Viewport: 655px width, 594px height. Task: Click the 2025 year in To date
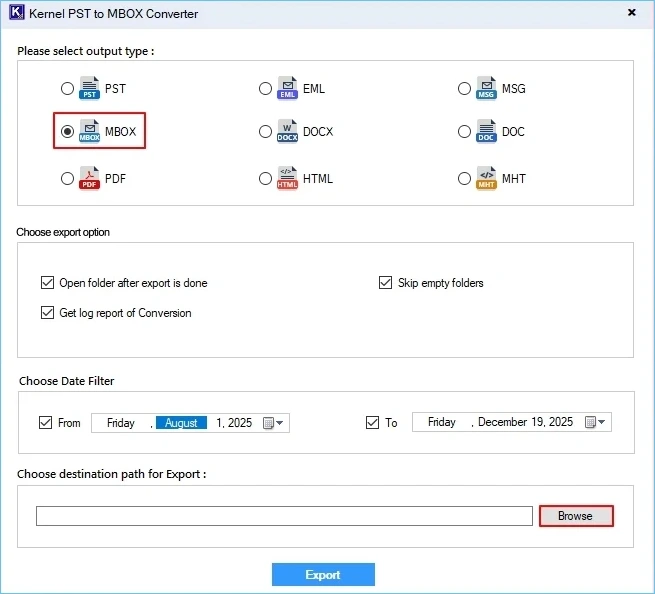[561, 422]
